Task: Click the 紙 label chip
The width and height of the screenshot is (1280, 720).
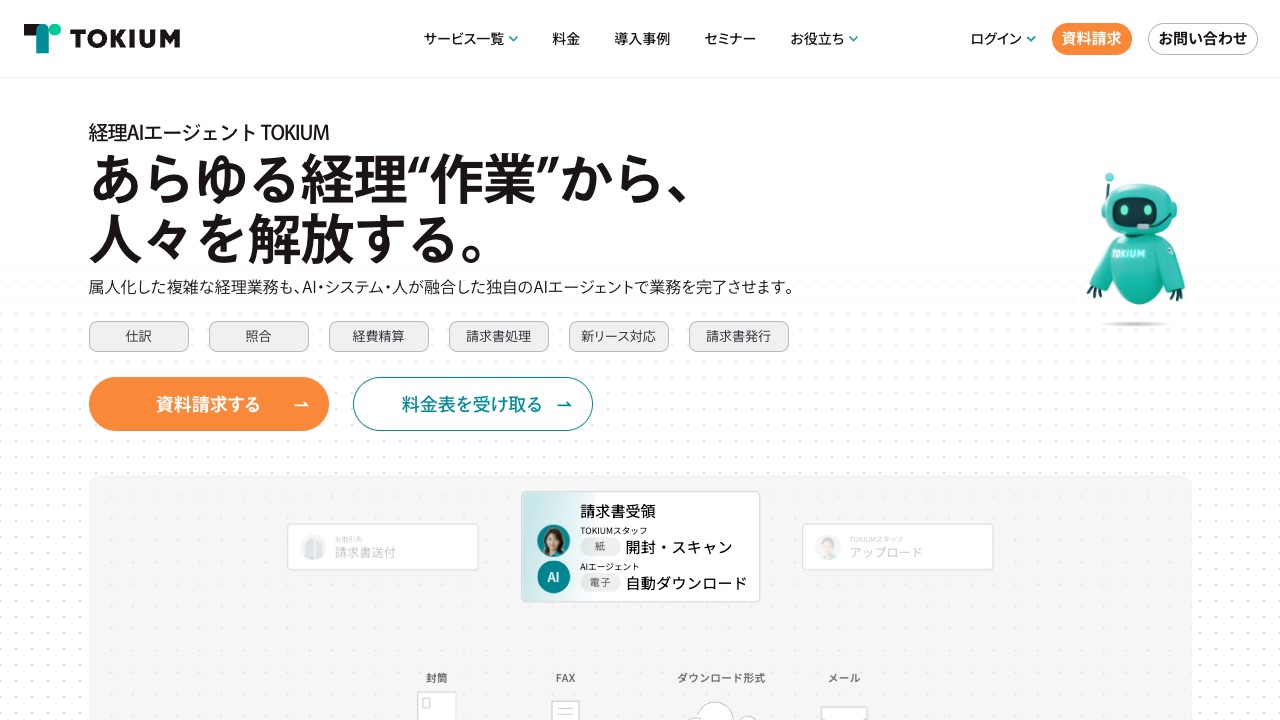Action: [x=600, y=547]
